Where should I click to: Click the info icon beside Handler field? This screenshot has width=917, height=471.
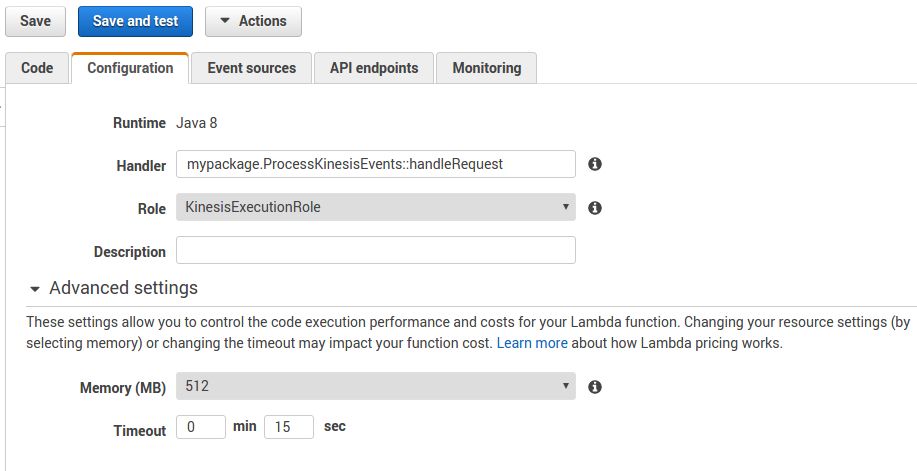pyautogui.click(x=595, y=164)
